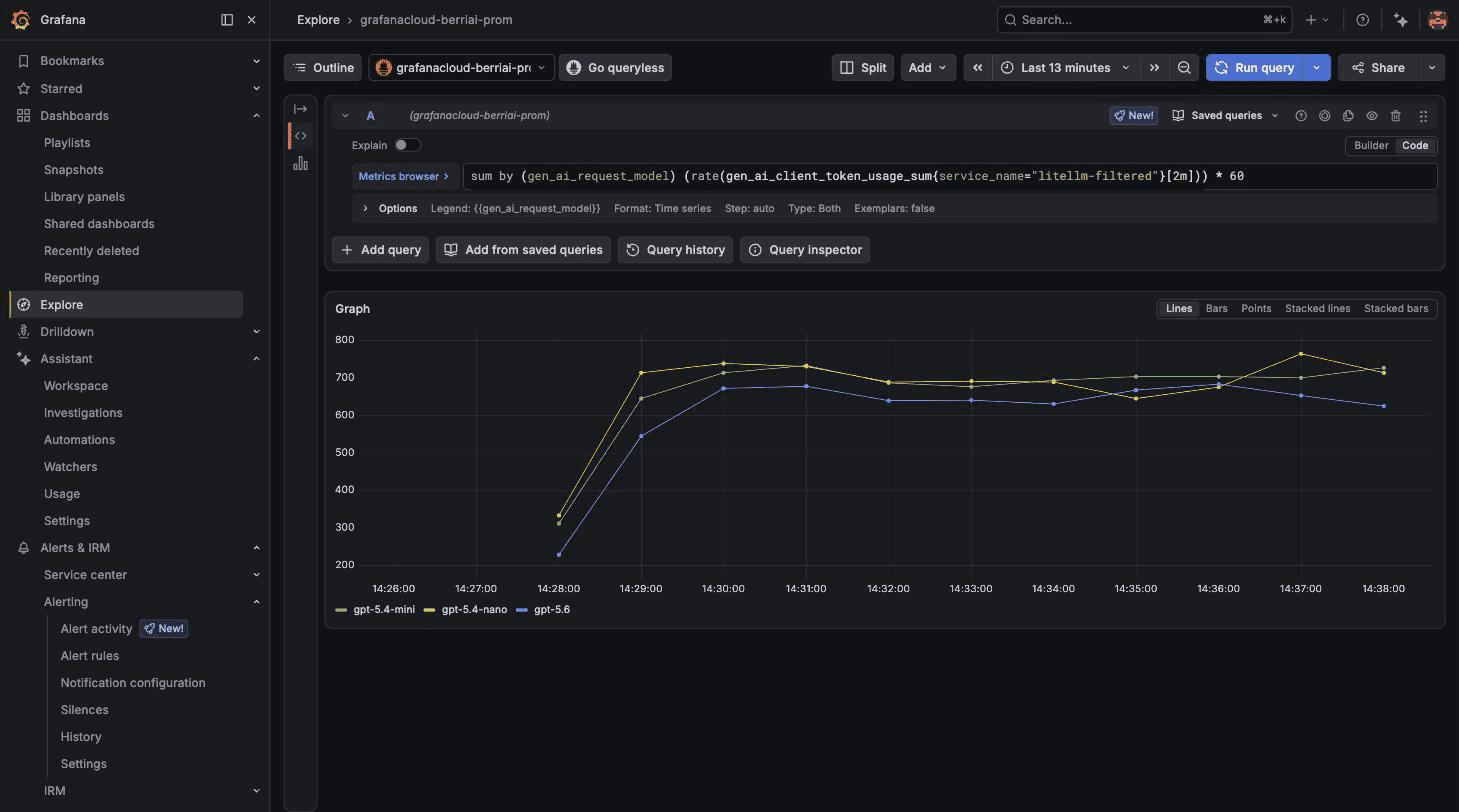Open the help menu in the top bar
Screen dimensions: 1459x812
point(1362,20)
